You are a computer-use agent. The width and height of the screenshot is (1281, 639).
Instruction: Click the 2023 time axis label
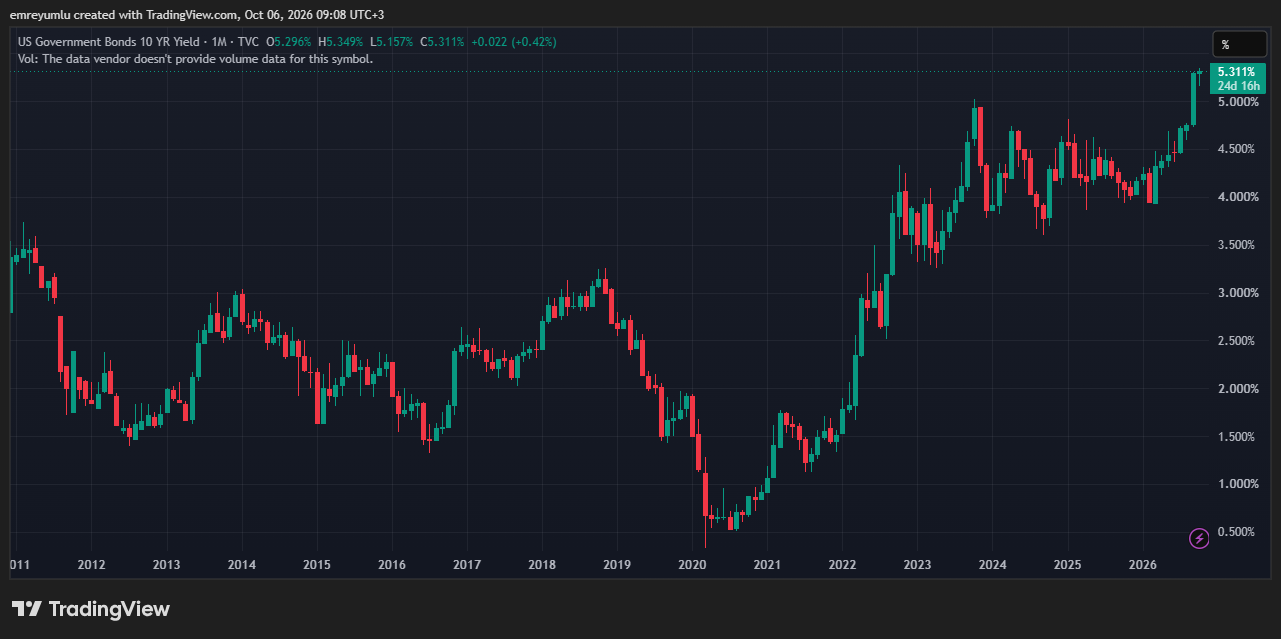point(917,565)
